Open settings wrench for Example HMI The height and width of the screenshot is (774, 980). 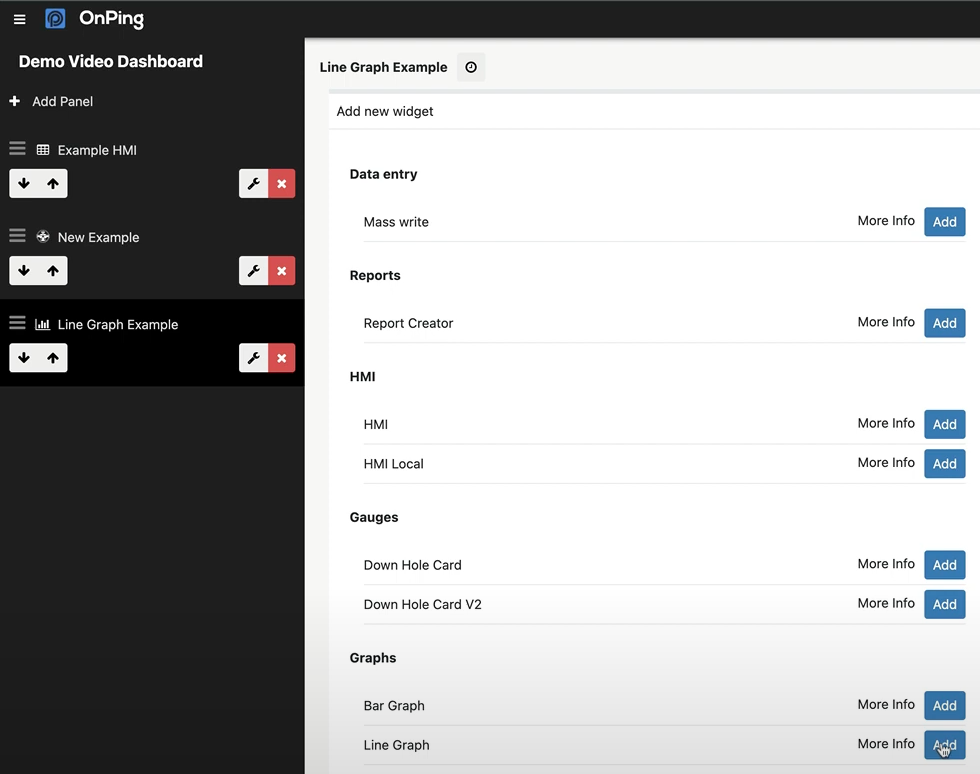[254, 184]
